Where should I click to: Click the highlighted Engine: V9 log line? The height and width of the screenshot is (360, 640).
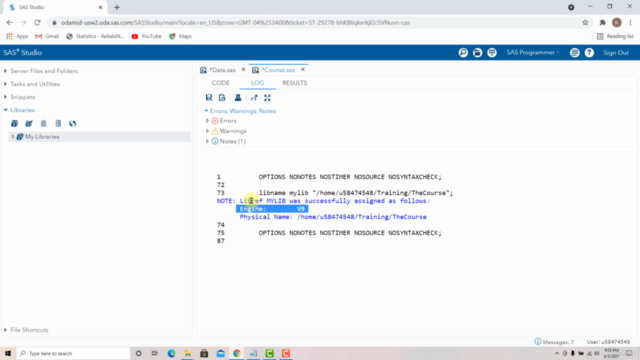(x=272, y=209)
